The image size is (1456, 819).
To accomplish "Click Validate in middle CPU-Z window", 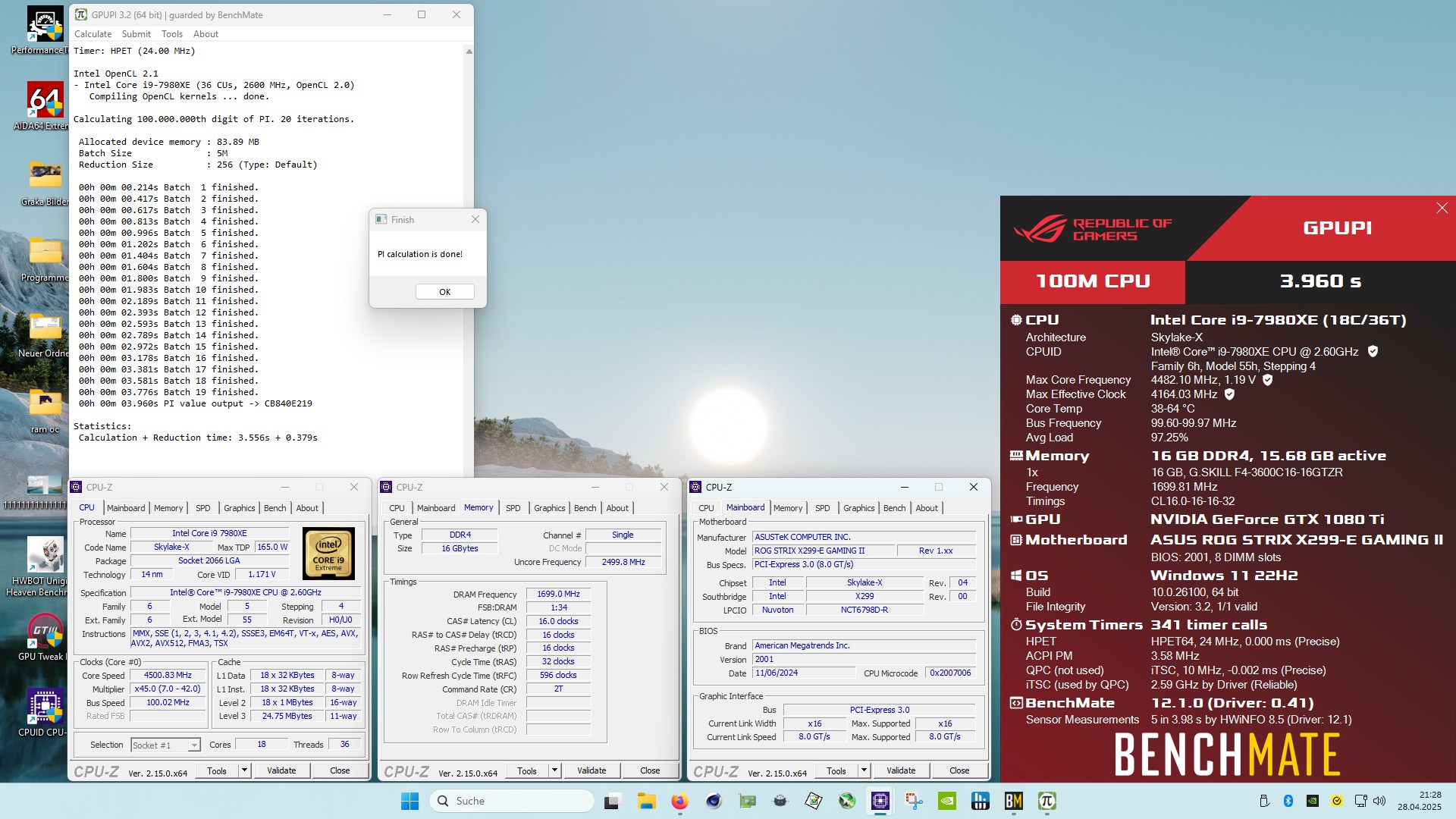I will point(591,770).
